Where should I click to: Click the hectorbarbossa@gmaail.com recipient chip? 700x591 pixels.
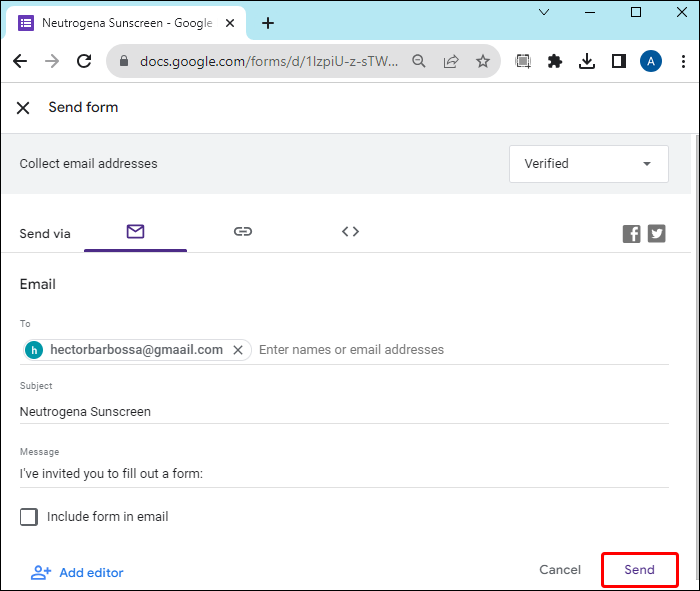[137, 350]
